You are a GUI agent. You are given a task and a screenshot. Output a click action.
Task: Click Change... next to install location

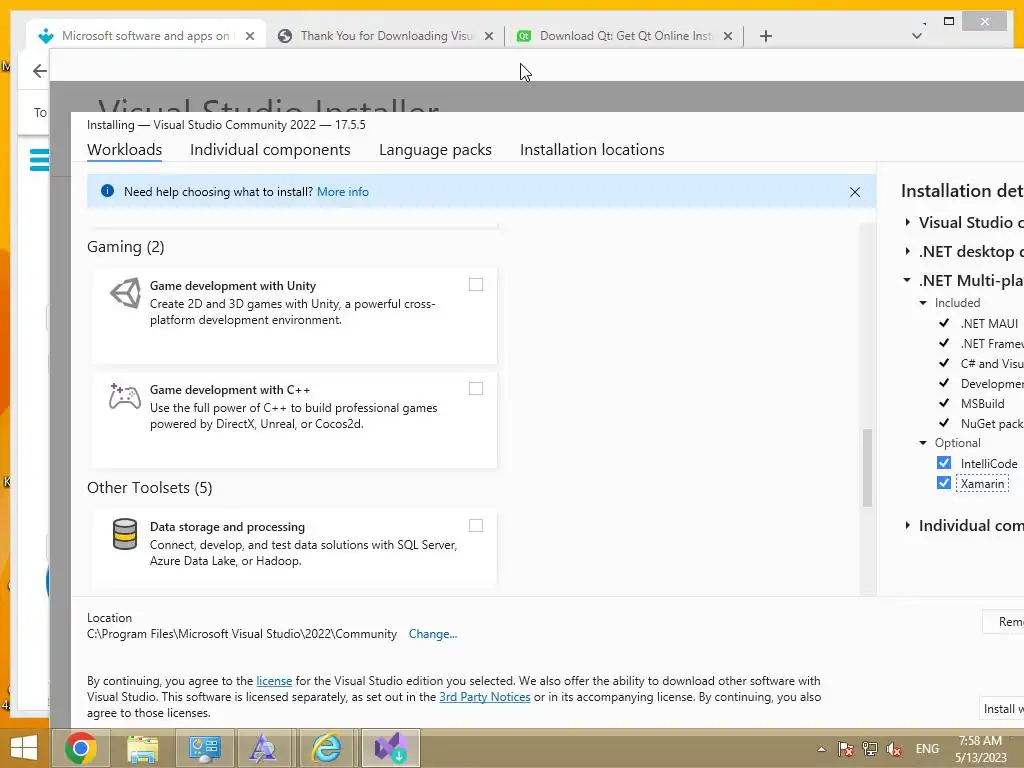pyautogui.click(x=433, y=634)
